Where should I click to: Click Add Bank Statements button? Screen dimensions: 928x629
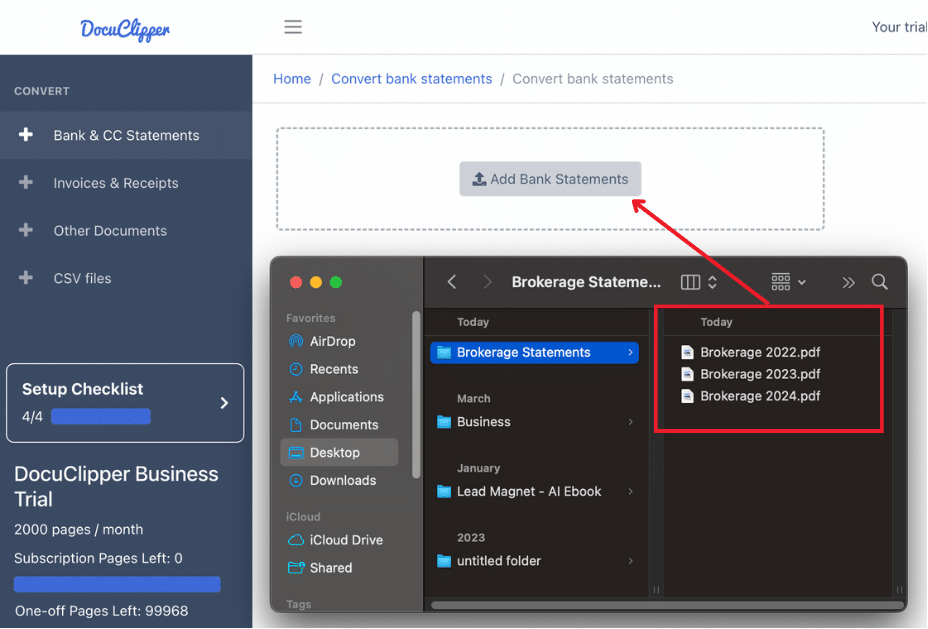(550, 179)
